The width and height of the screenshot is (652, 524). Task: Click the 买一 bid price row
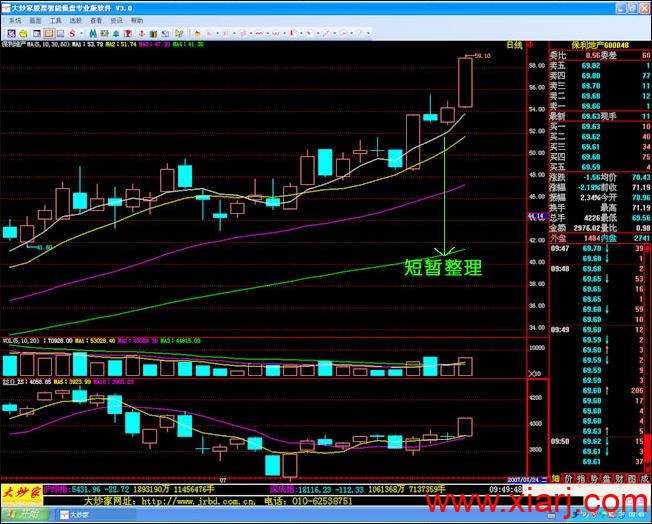(600, 126)
